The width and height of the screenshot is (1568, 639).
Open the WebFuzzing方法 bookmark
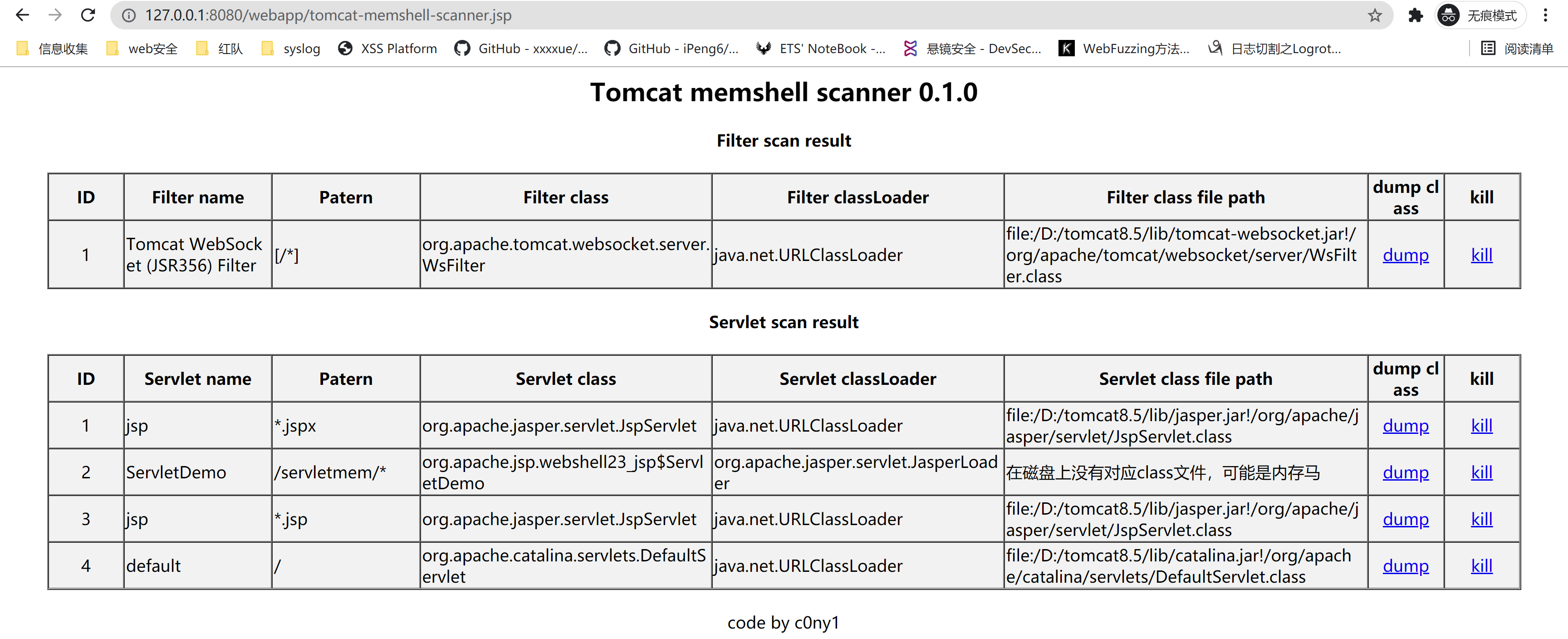coord(1125,49)
